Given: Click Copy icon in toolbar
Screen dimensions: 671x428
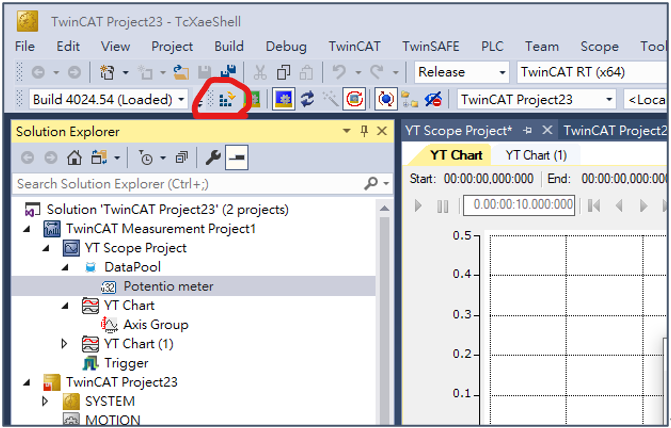Looking at the screenshot, I should [x=283, y=72].
